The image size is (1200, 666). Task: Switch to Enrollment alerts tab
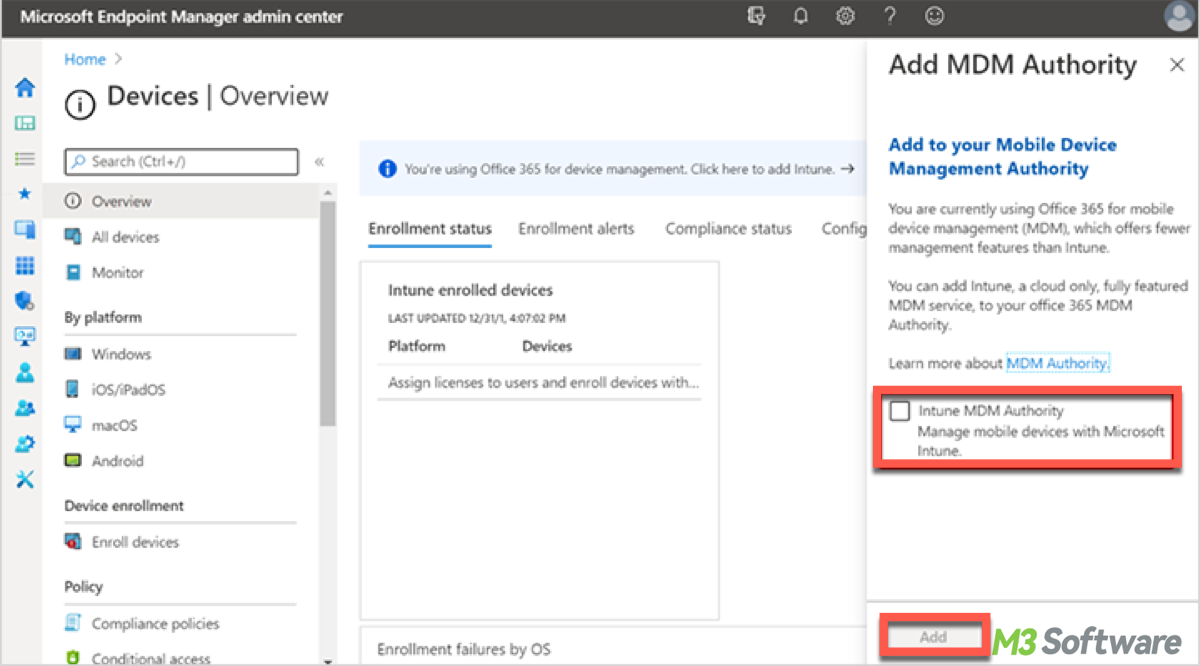[576, 229]
